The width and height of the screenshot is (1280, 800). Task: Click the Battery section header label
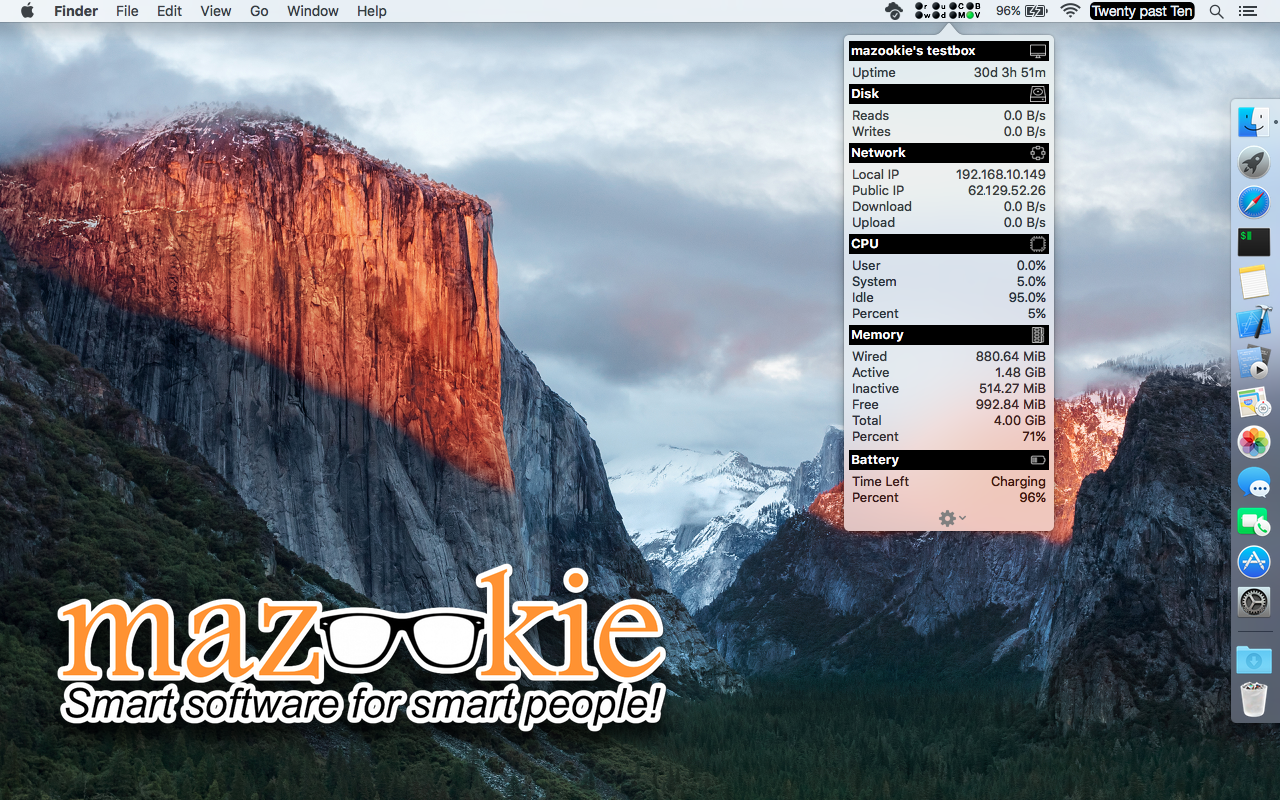[x=875, y=460]
